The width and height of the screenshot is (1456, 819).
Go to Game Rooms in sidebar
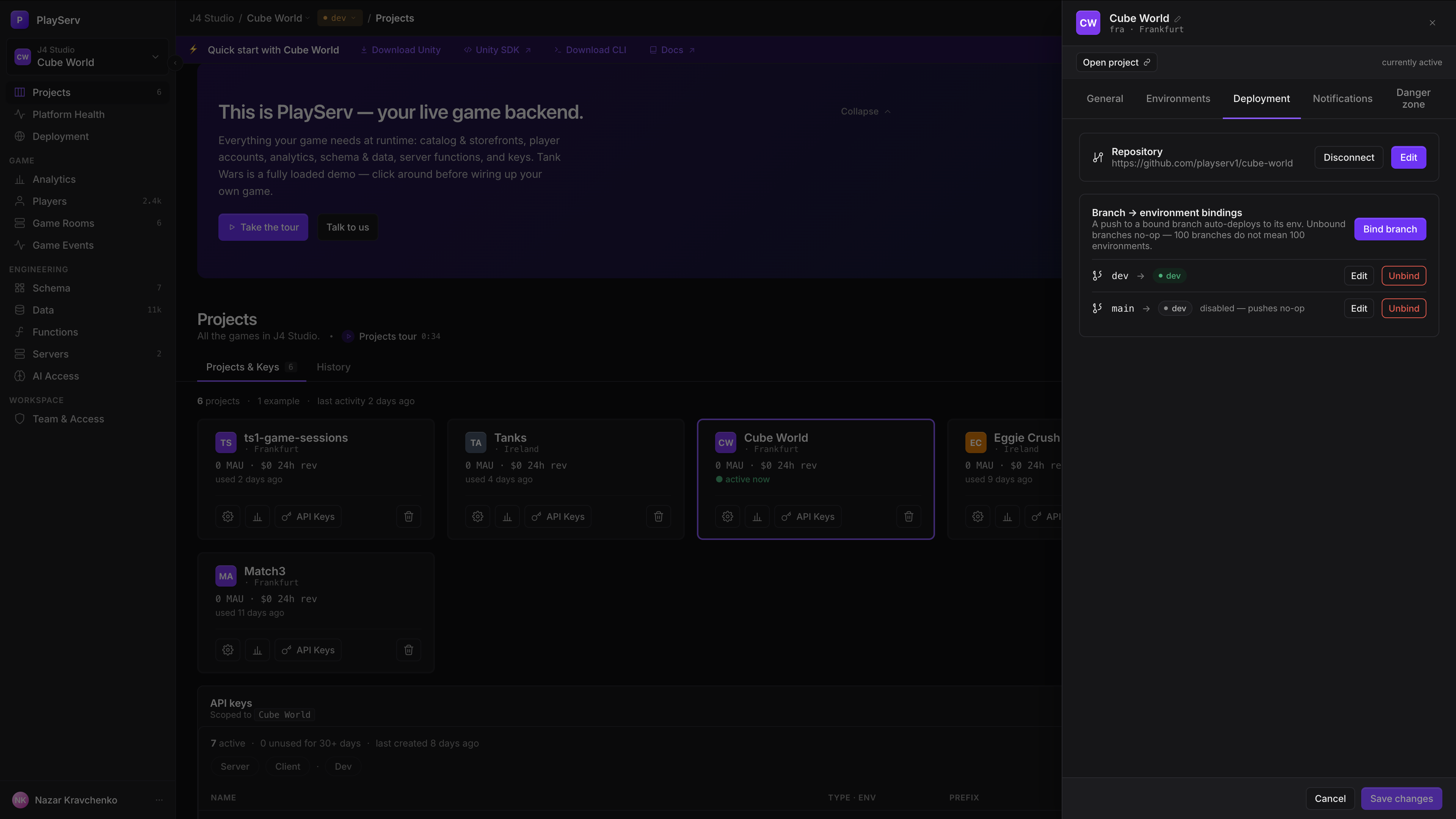(87, 223)
